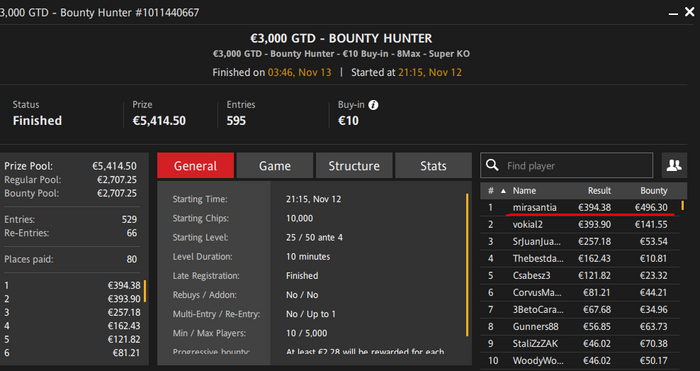The image size is (700, 371).
Task: Click the Starting Level 25 / 50 ante 4
Action: click(314, 238)
